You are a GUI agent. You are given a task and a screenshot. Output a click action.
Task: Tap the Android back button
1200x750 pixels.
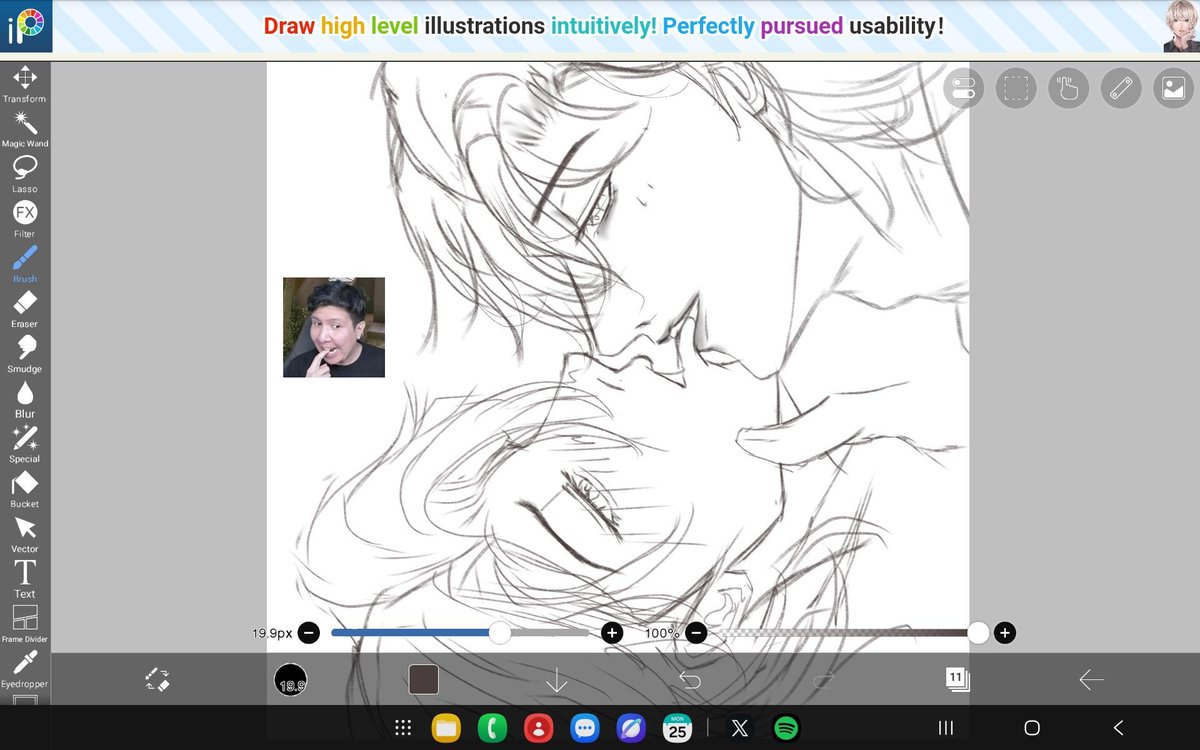point(1118,728)
